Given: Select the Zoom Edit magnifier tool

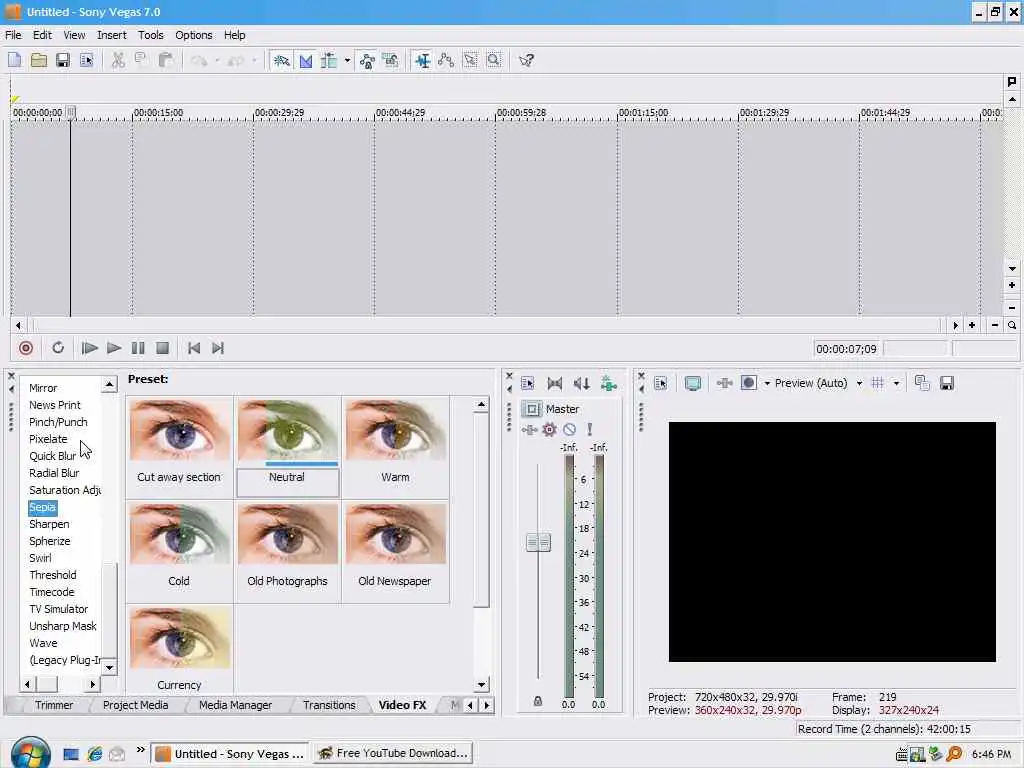Looking at the screenshot, I should pyautogui.click(x=494, y=61).
